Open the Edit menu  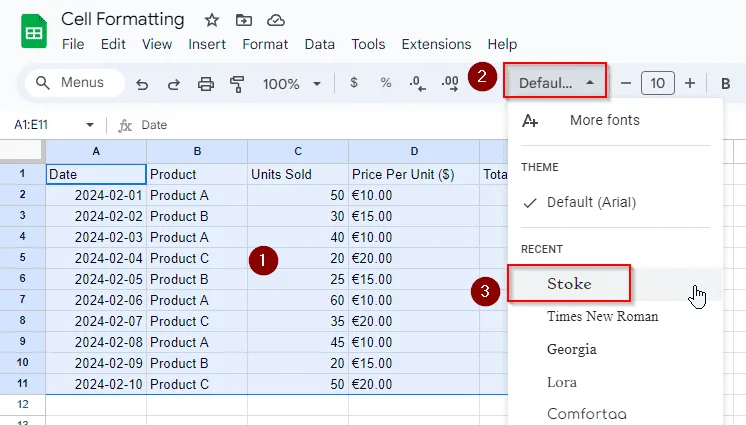click(x=113, y=44)
